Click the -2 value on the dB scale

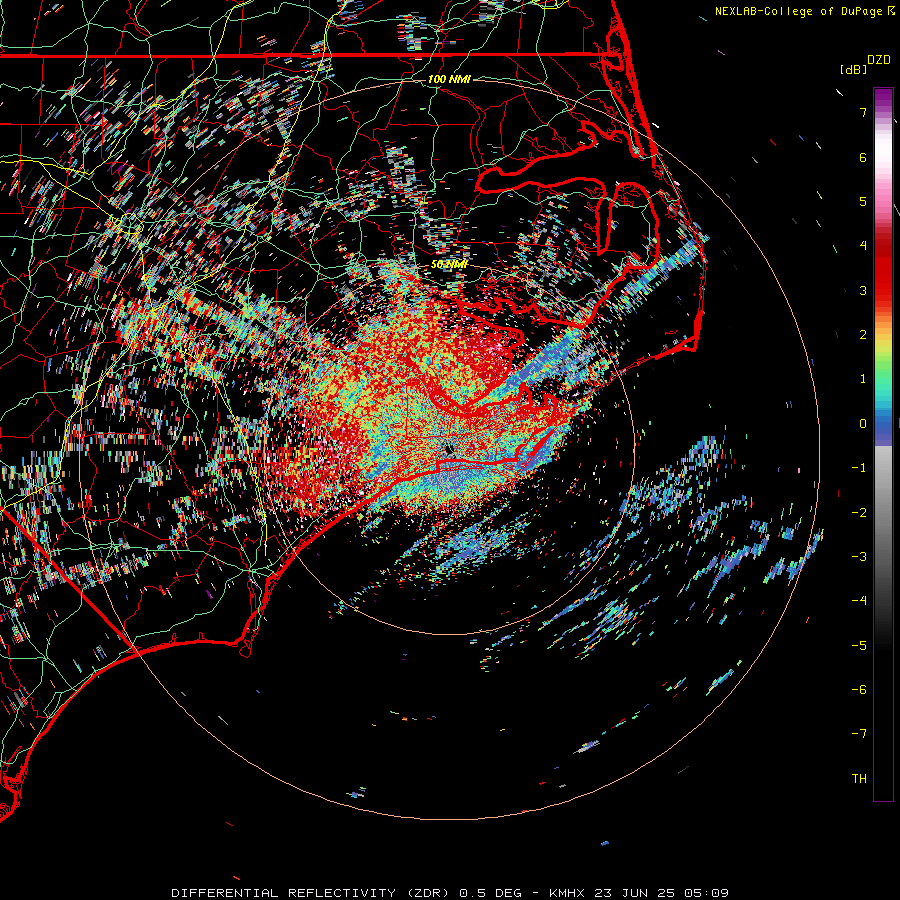point(860,513)
